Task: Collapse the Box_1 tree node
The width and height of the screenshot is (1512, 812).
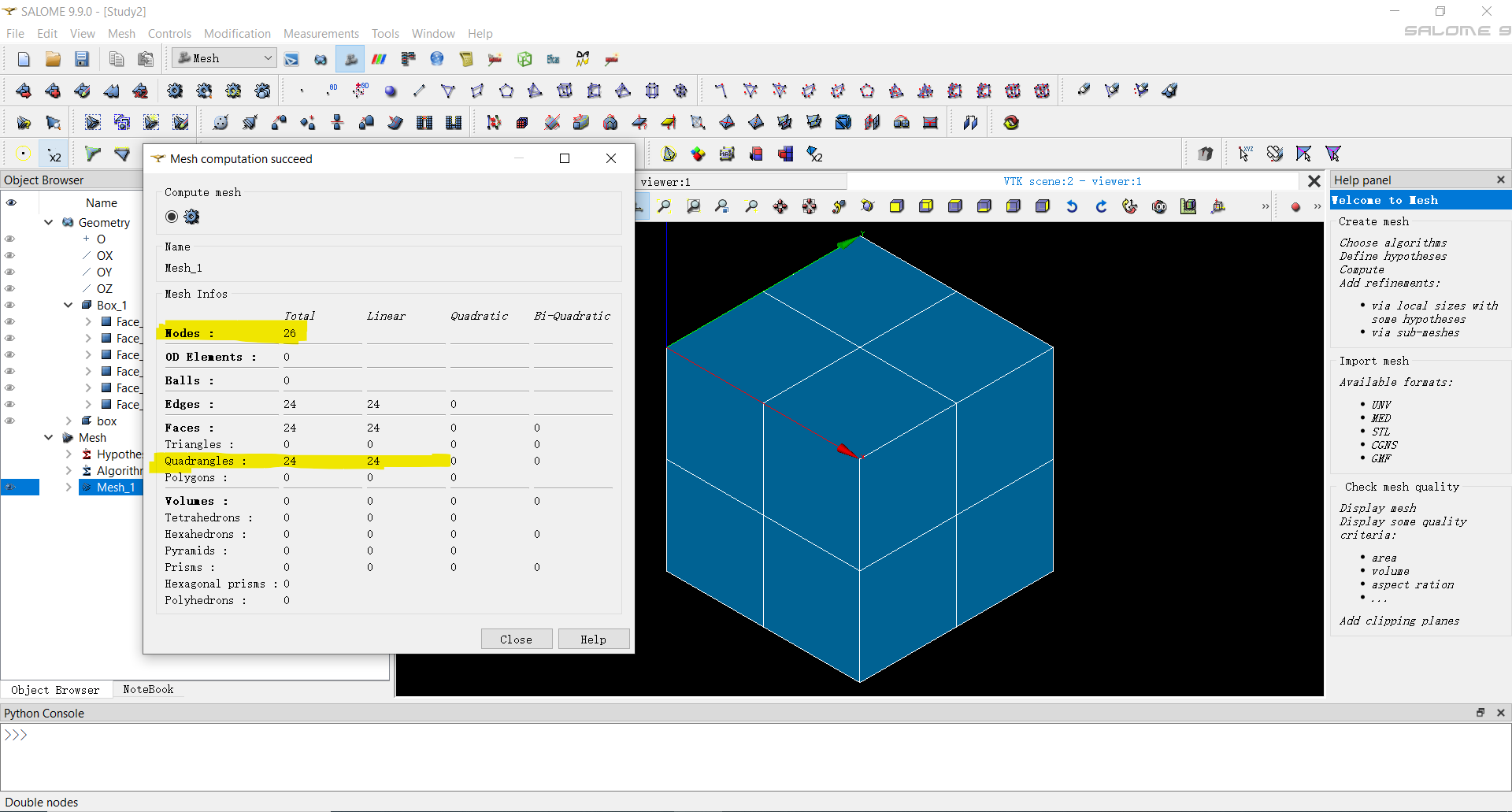Action: point(68,305)
